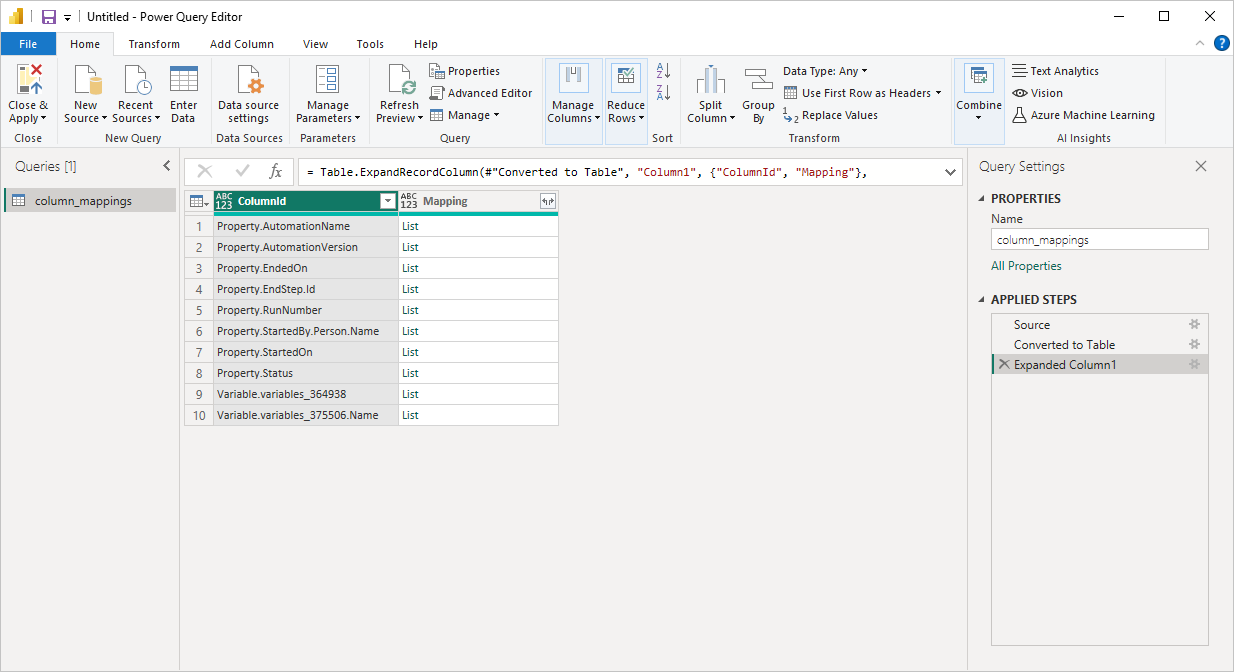Open the Data Type: Any dropdown
1234x672 pixels.
[x=826, y=71]
